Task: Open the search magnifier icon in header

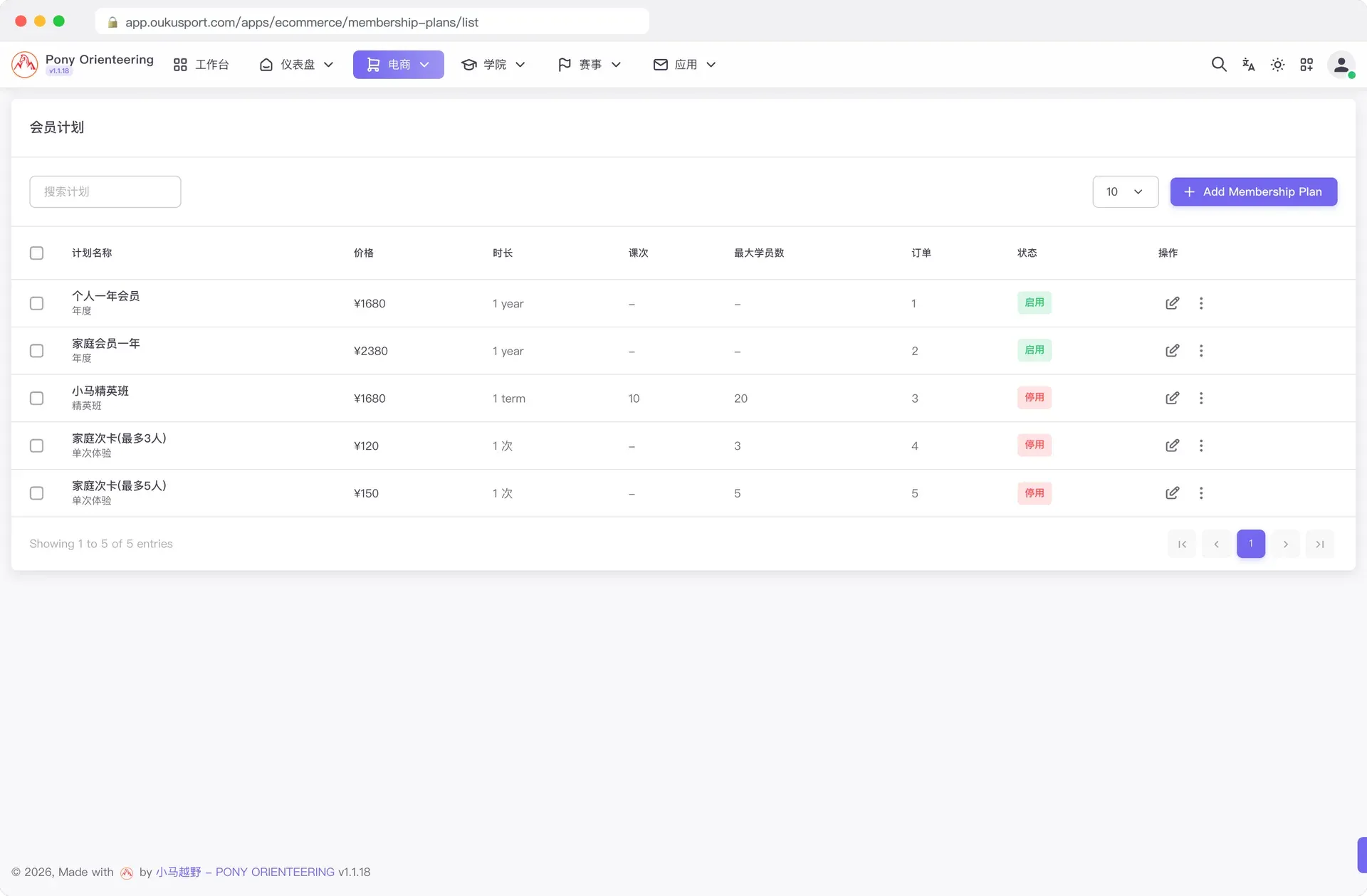Action: [x=1219, y=65]
